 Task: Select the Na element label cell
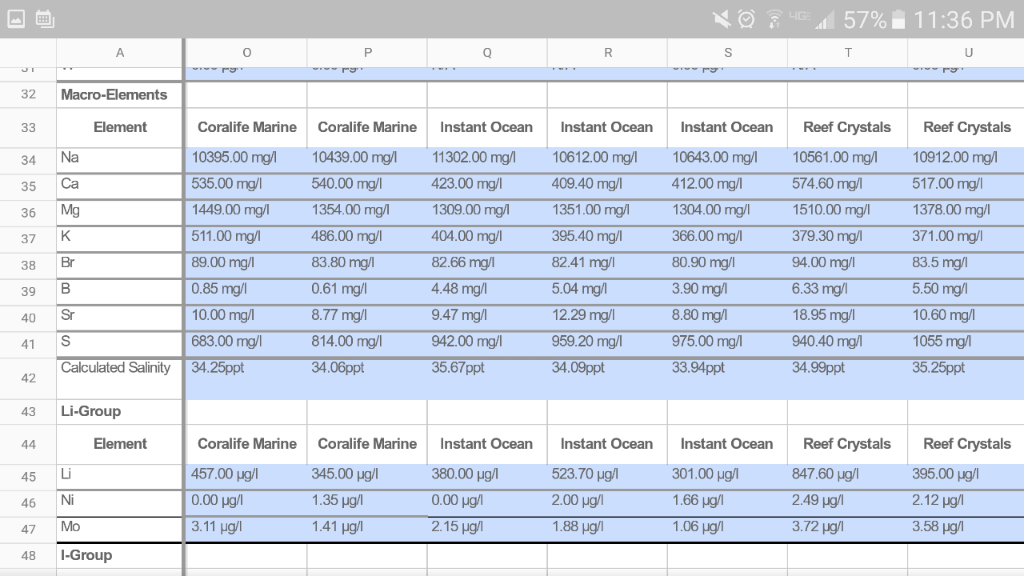120,161
